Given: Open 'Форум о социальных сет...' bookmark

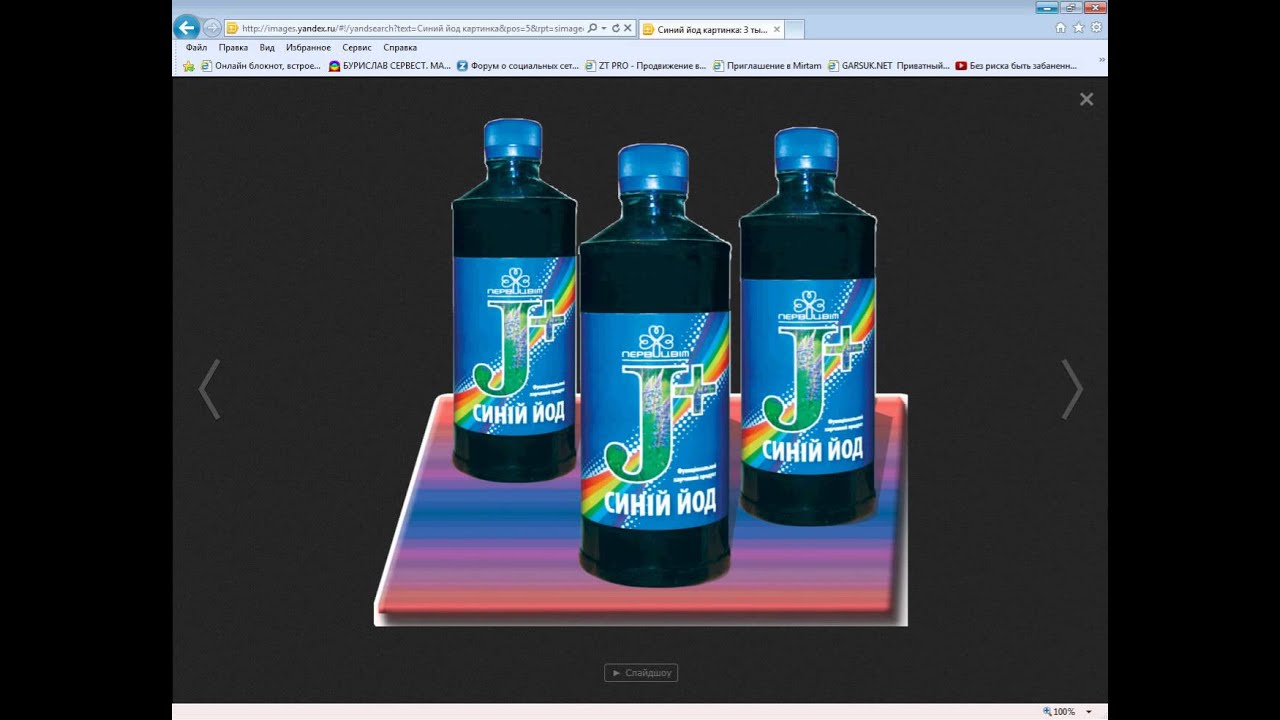Looking at the screenshot, I should pyautogui.click(x=518, y=66).
